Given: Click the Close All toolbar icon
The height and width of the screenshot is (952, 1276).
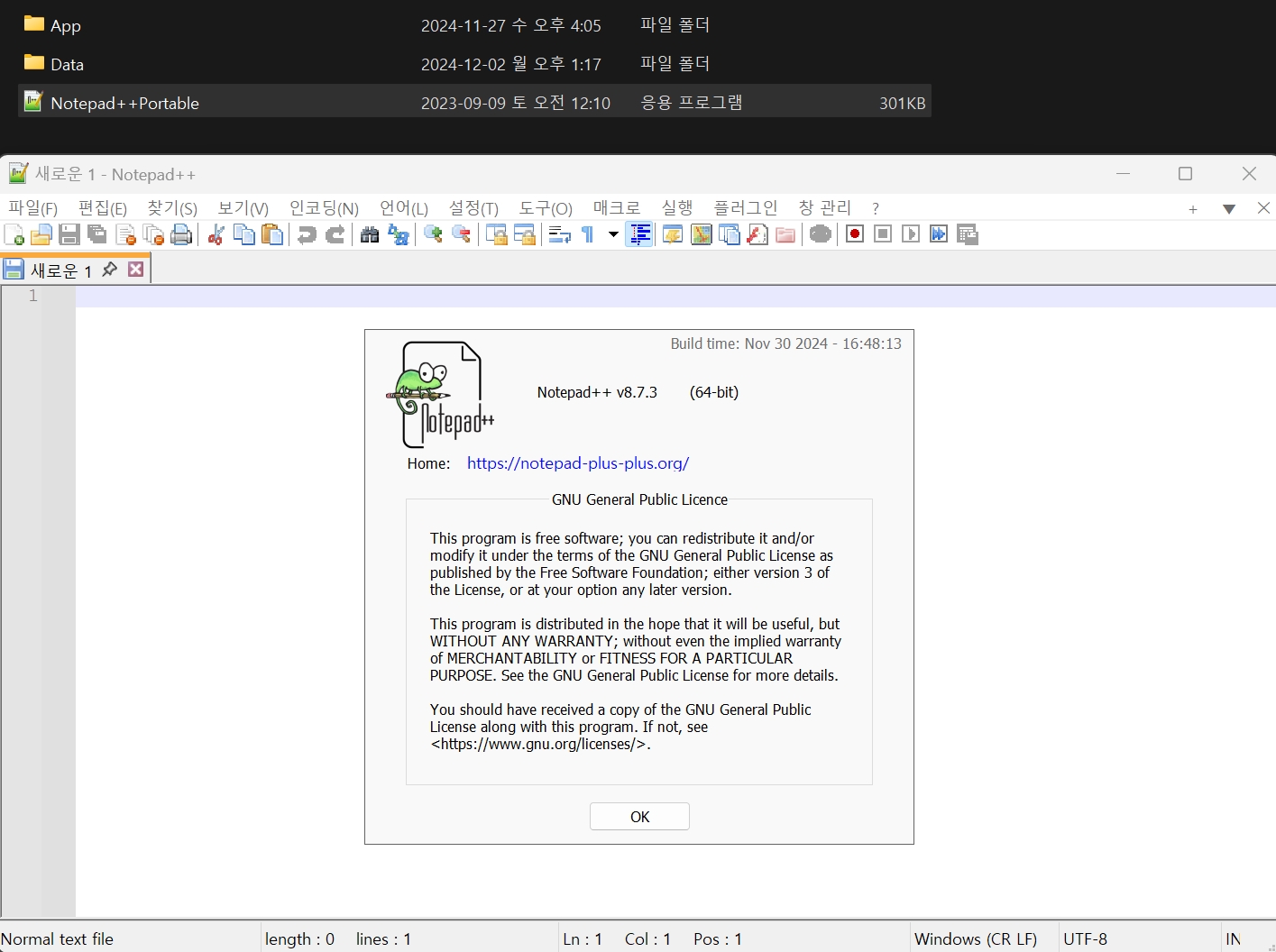Looking at the screenshot, I should tap(154, 235).
